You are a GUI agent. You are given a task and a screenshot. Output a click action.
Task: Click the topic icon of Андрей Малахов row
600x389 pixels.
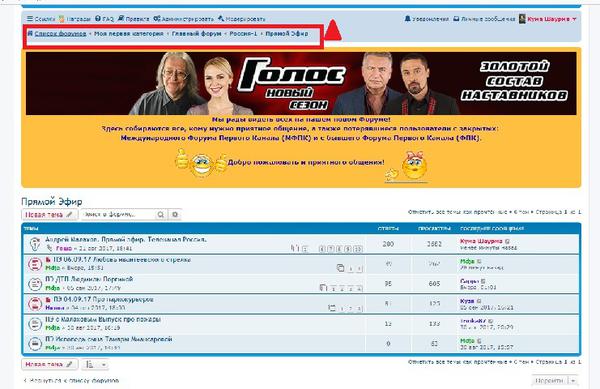[x=35, y=244]
